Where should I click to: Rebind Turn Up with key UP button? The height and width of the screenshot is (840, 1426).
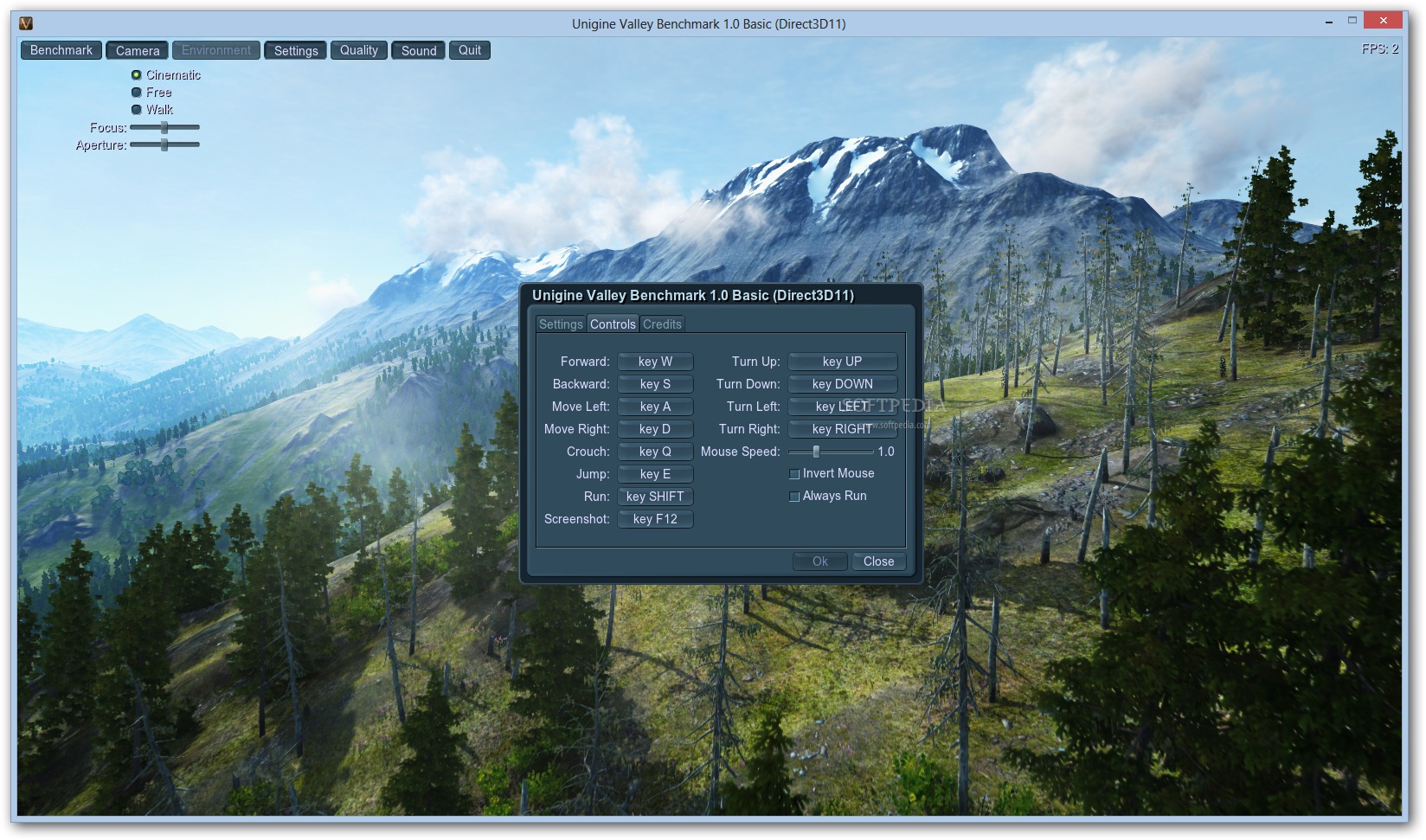pos(842,362)
